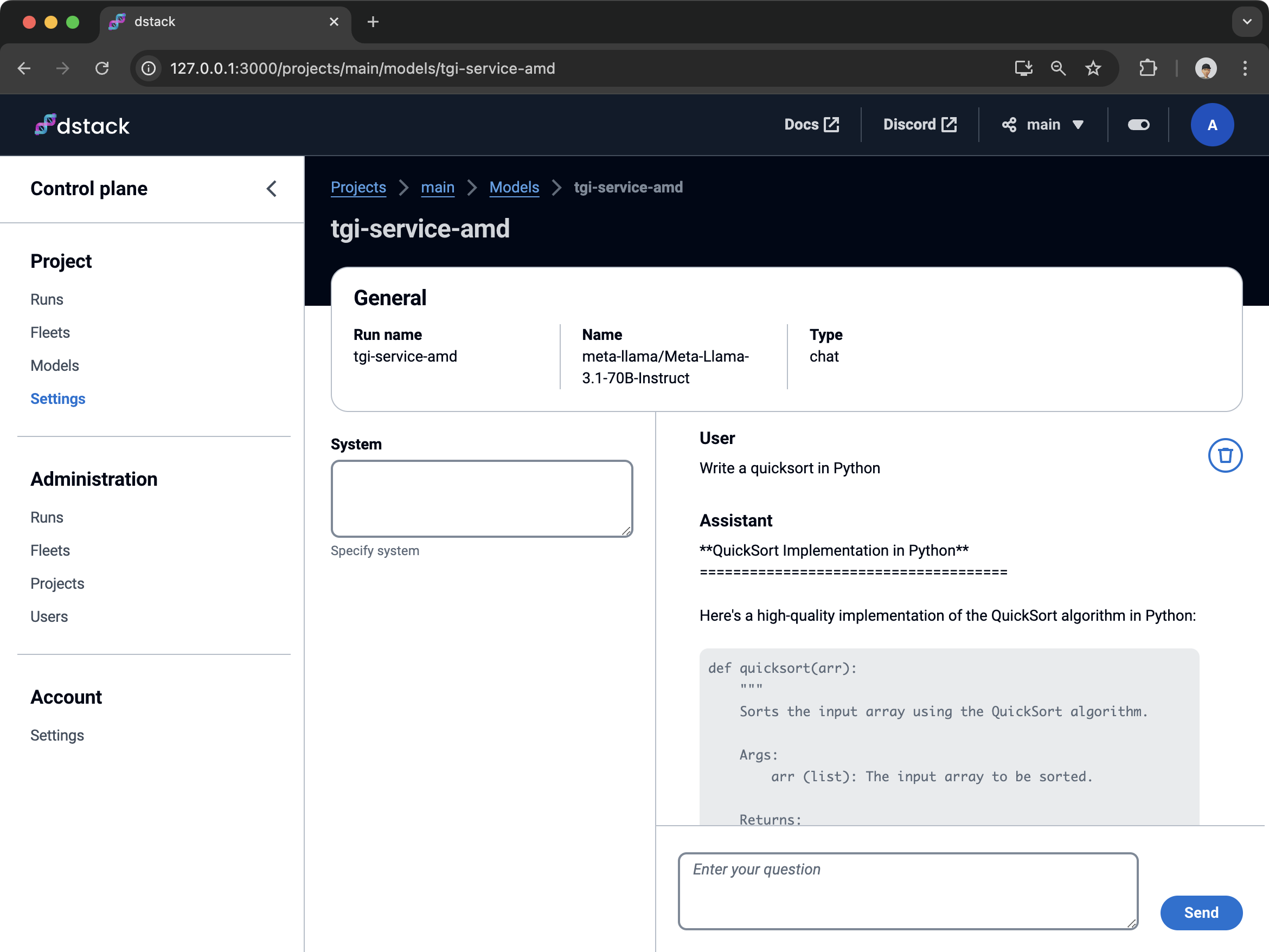The image size is (1269, 952).
Task: Go back in browser history
Action: [x=24, y=69]
